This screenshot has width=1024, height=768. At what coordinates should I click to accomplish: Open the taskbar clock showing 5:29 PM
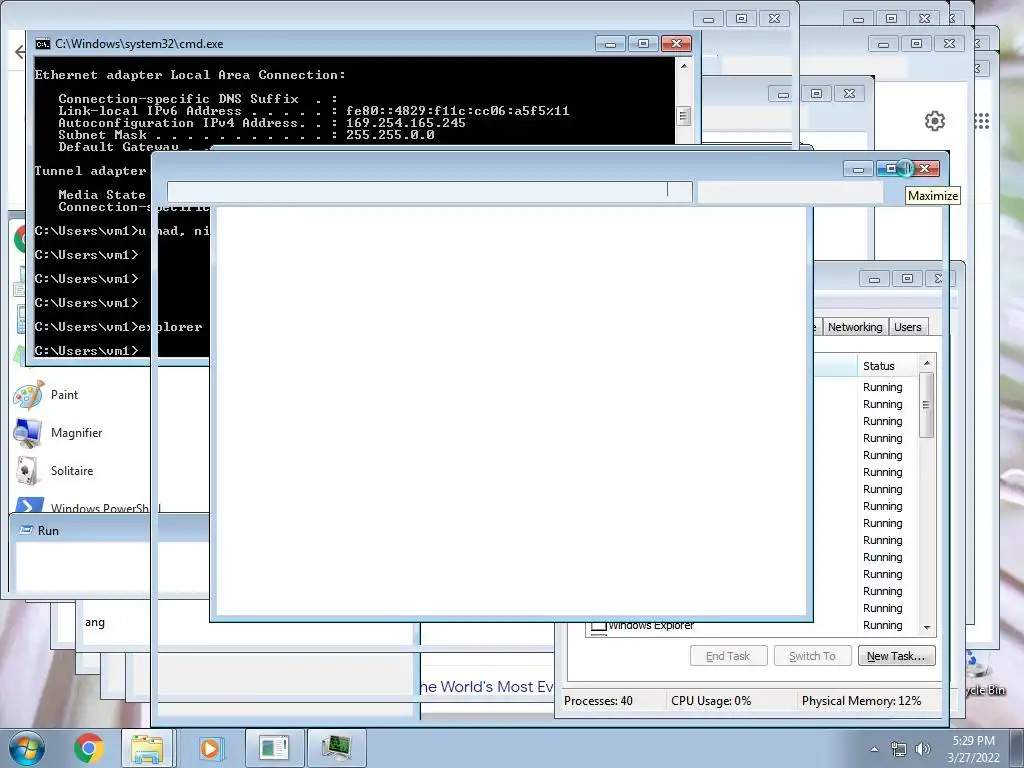973,749
